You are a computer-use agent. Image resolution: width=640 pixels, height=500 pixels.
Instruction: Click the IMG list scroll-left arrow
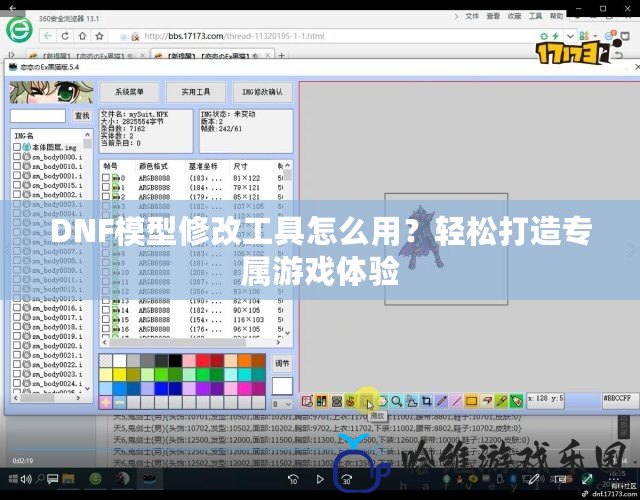pyautogui.click(x=16, y=398)
